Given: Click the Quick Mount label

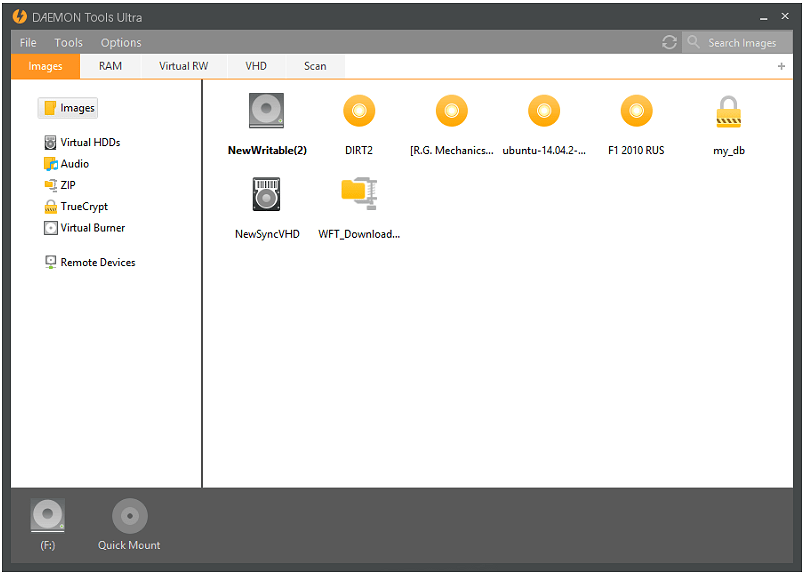Looking at the screenshot, I should tap(129, 545).
